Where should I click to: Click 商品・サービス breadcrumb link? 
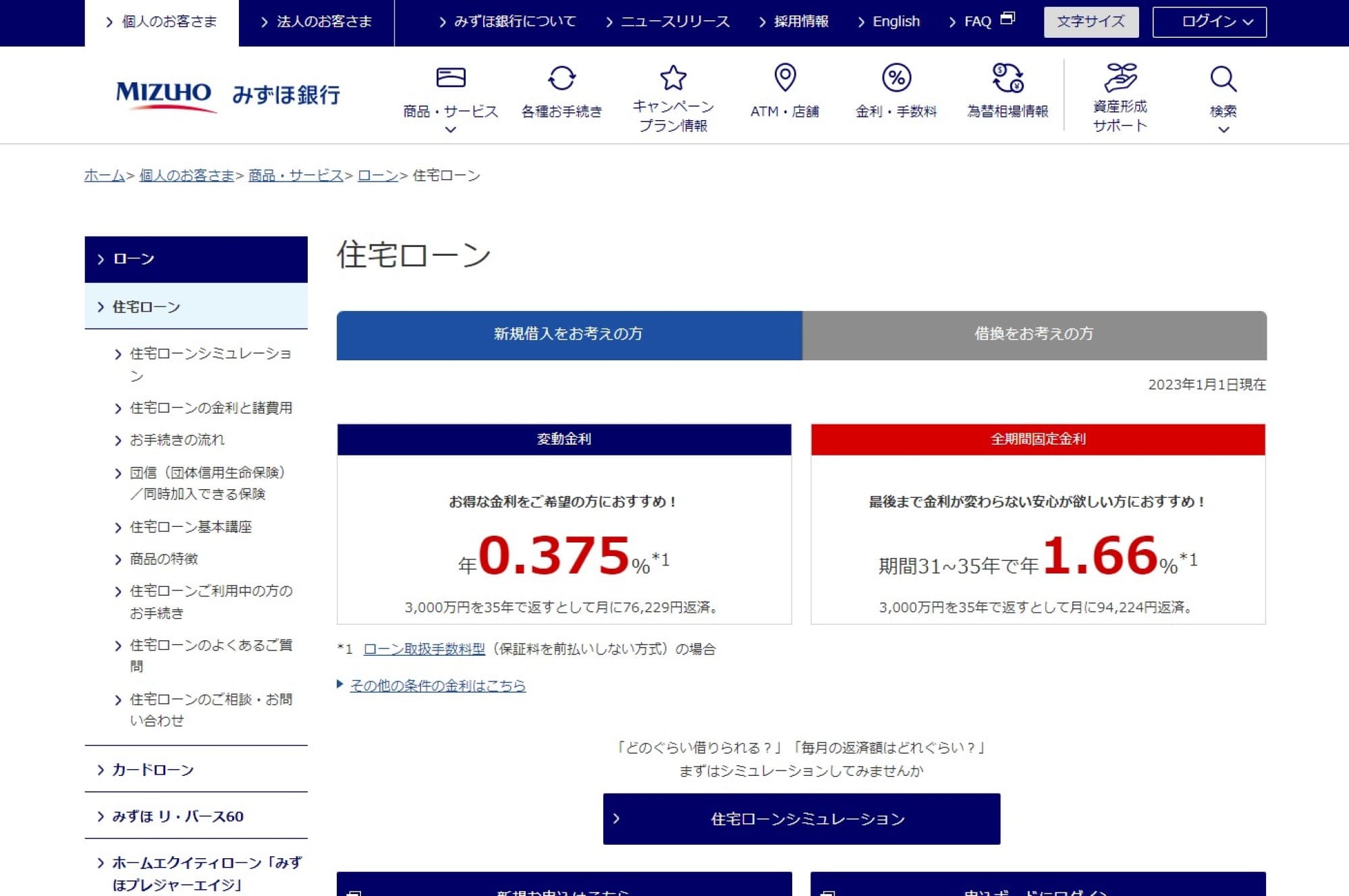(296, 175)
